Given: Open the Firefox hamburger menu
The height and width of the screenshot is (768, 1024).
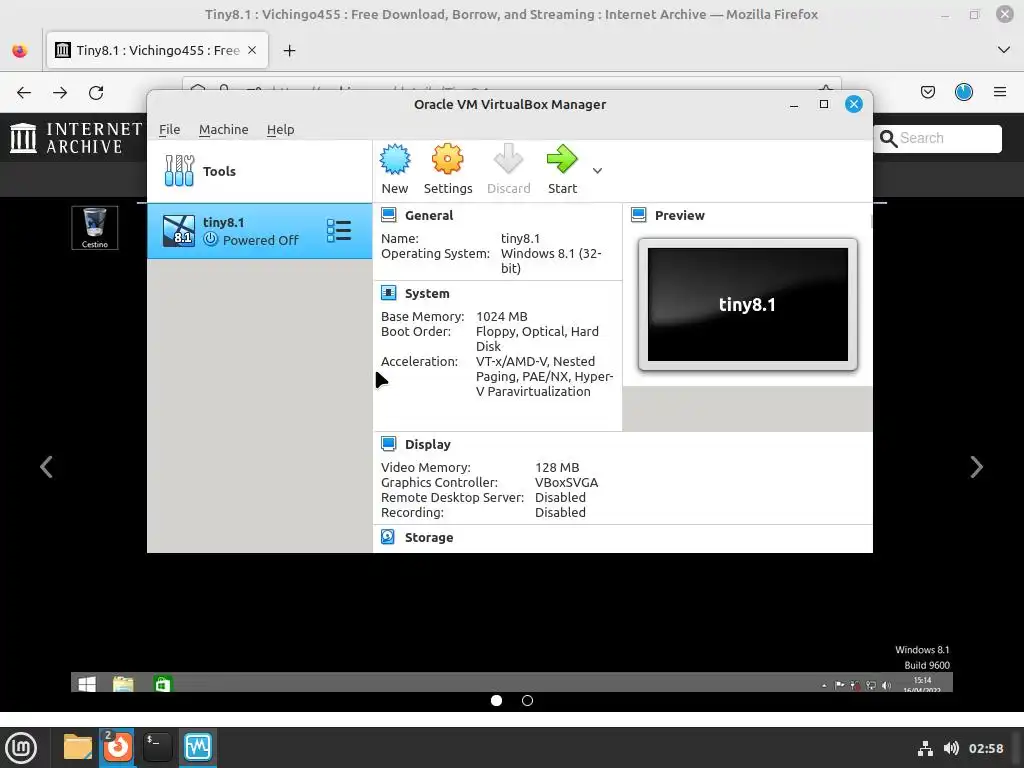Looking at the screenshot, I should (x=1000, y=92).
